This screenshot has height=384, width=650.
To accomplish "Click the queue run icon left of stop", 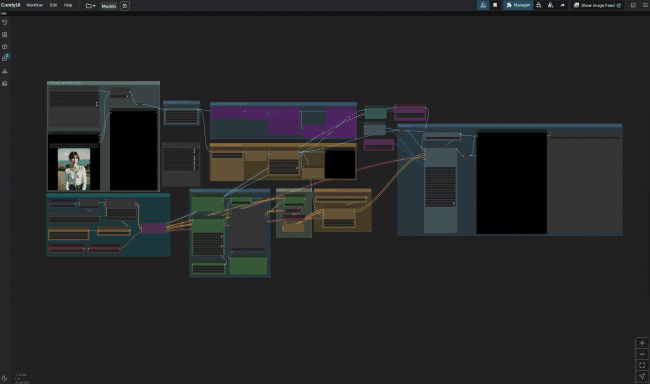I will click(483, 5).
